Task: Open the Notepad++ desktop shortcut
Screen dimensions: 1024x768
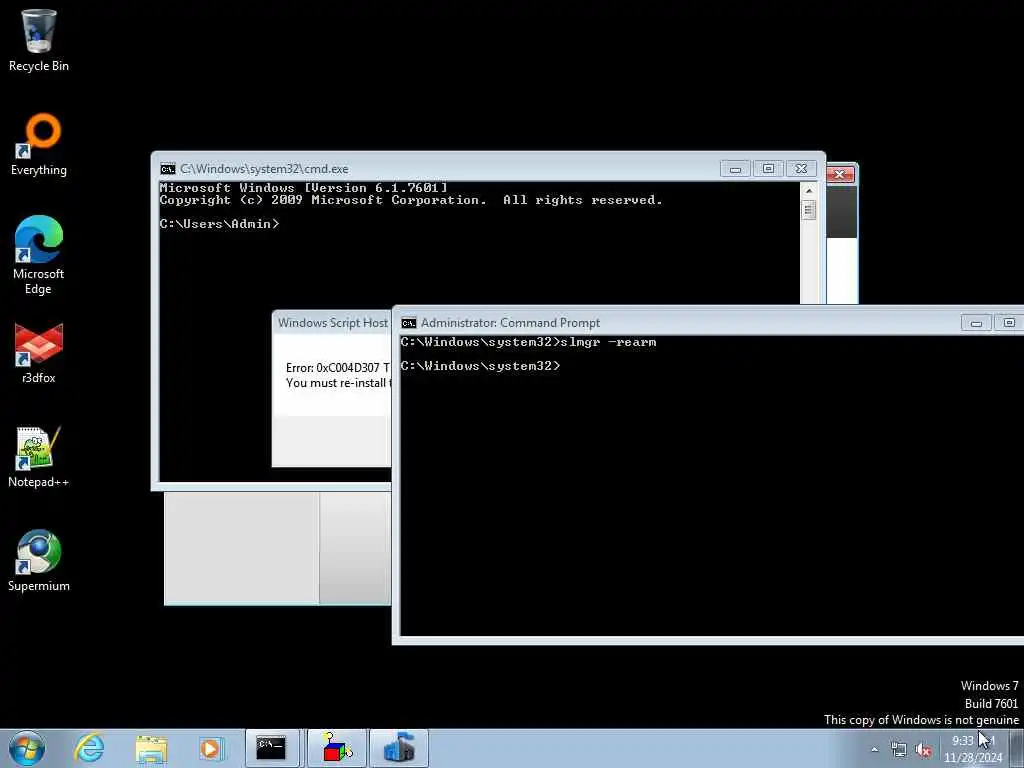Action: coord(39,456)
